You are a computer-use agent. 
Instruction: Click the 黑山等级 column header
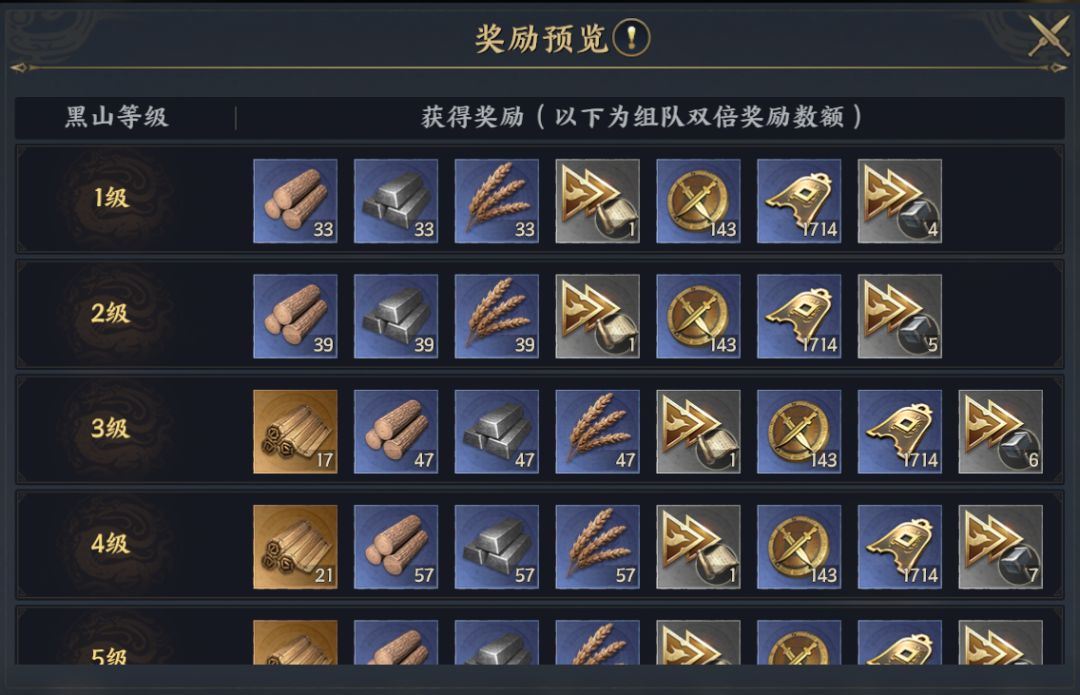coord(116,116)
